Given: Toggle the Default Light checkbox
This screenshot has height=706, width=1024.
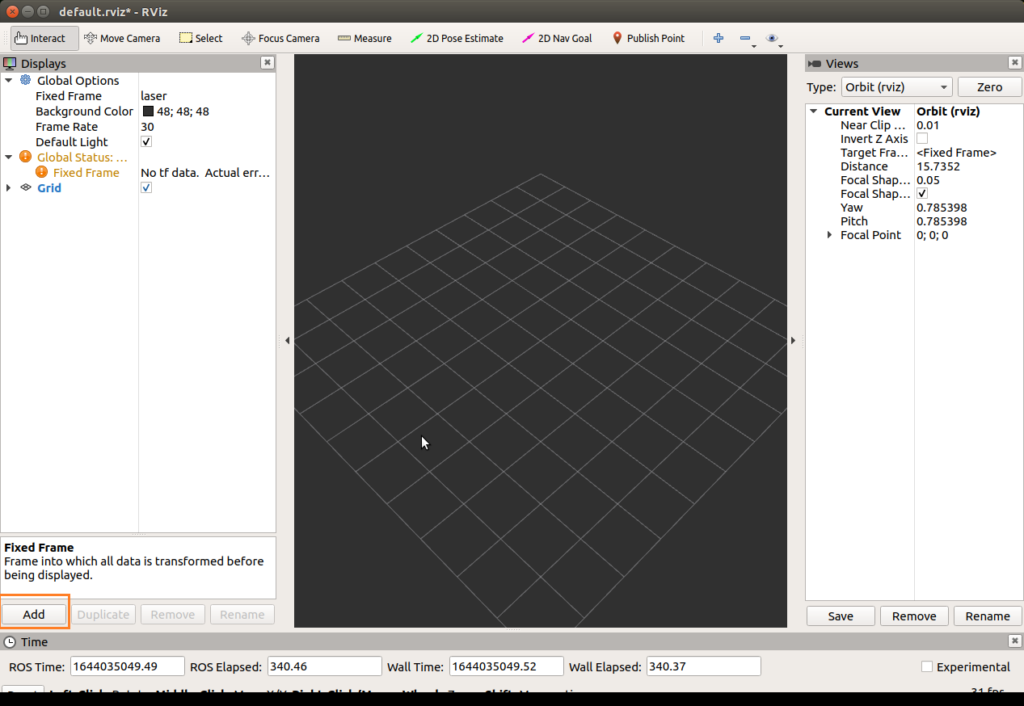Looking at the screenshot, I should (145, 141).
